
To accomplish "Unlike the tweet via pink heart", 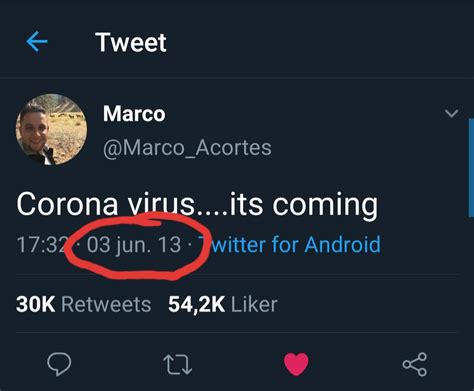I will point(296,364).
